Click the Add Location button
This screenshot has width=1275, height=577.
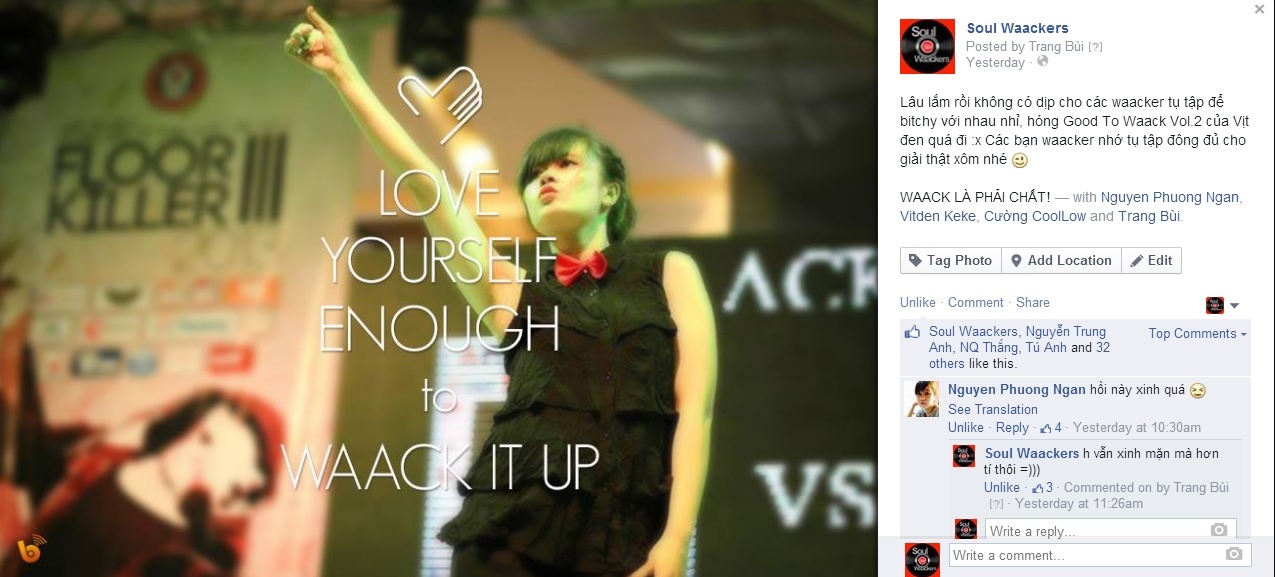1061,260
